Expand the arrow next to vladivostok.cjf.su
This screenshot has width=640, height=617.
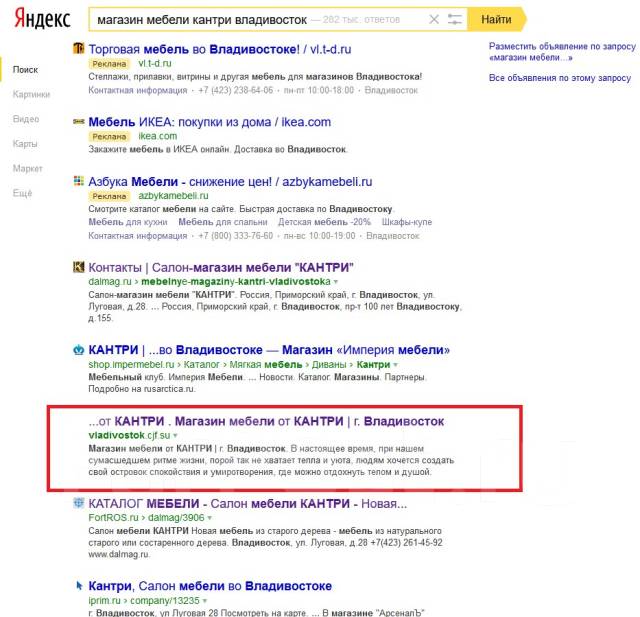point(175,436)
